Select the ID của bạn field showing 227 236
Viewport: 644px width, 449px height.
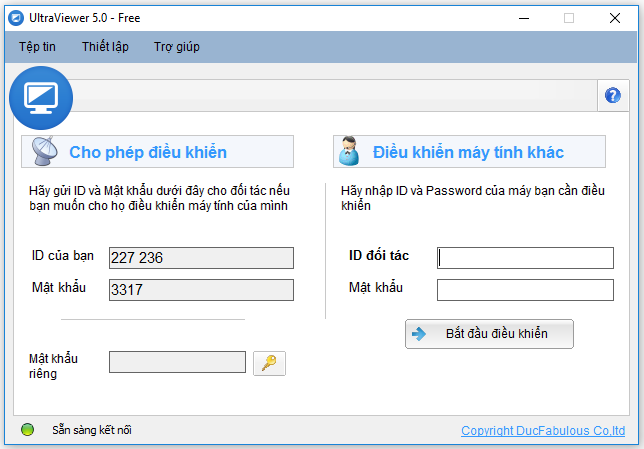(x=201, y=258)
